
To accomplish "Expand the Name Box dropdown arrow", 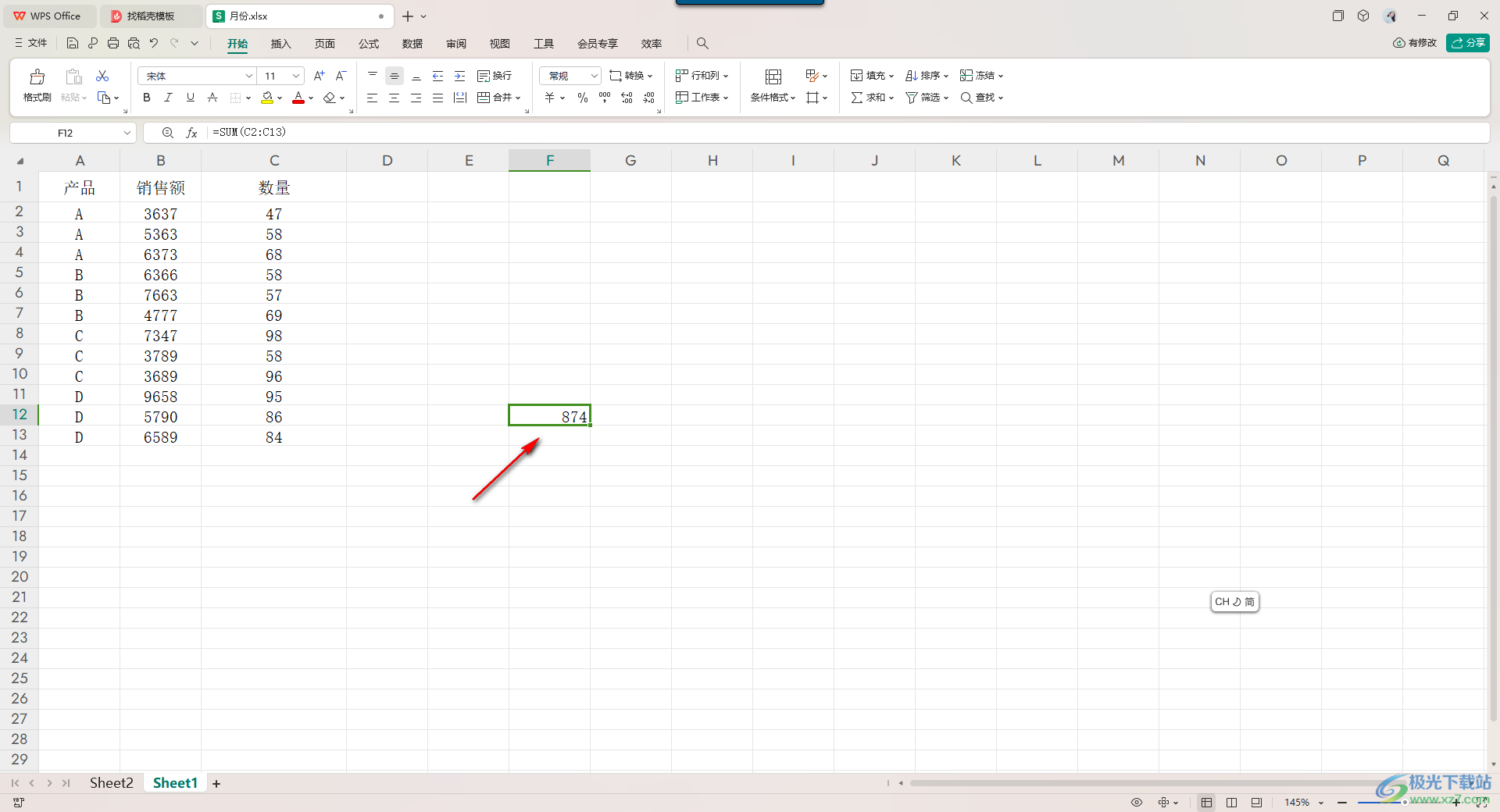I will [127, 133].
